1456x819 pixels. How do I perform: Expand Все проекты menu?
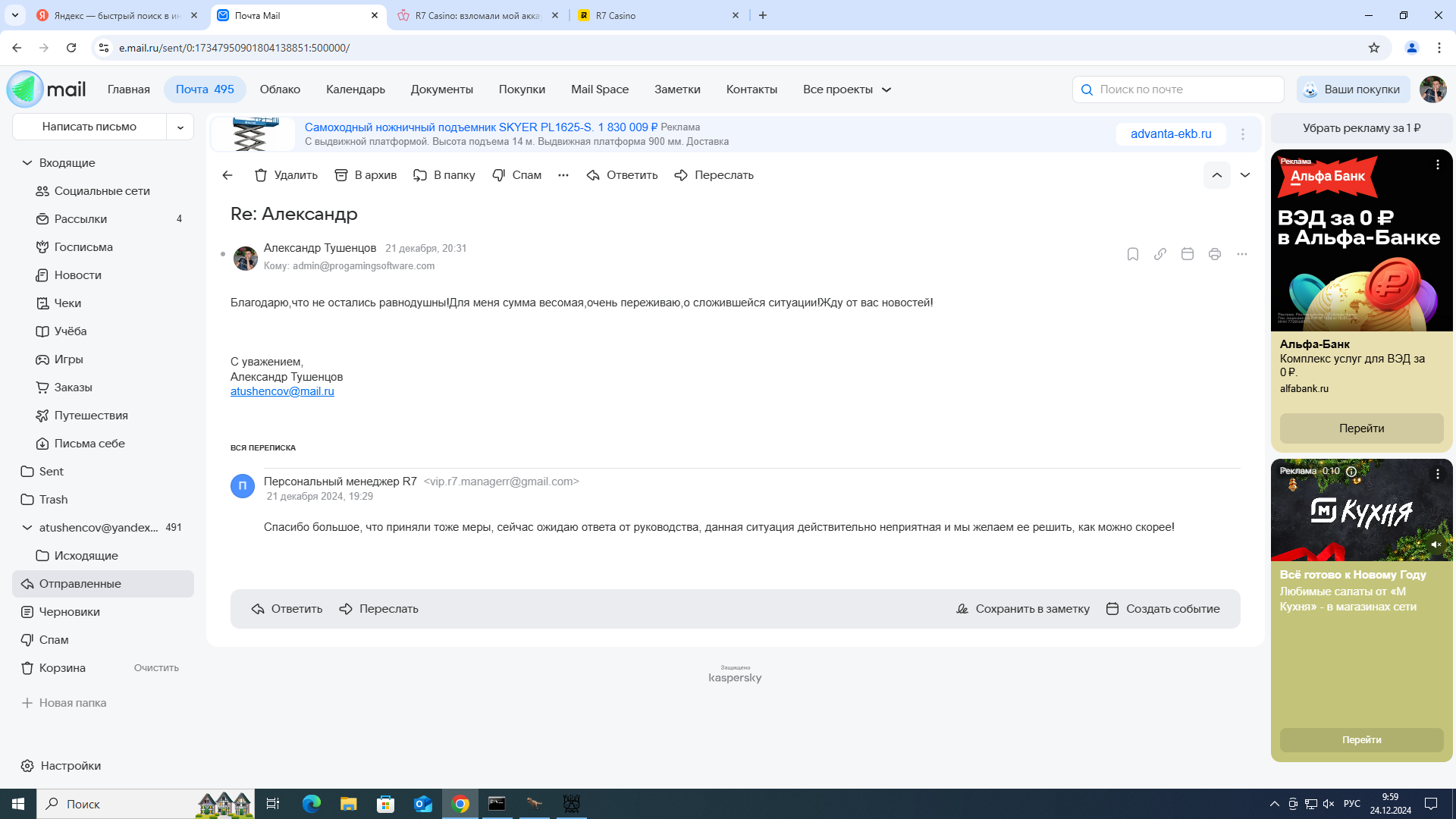tap(847, 89)
